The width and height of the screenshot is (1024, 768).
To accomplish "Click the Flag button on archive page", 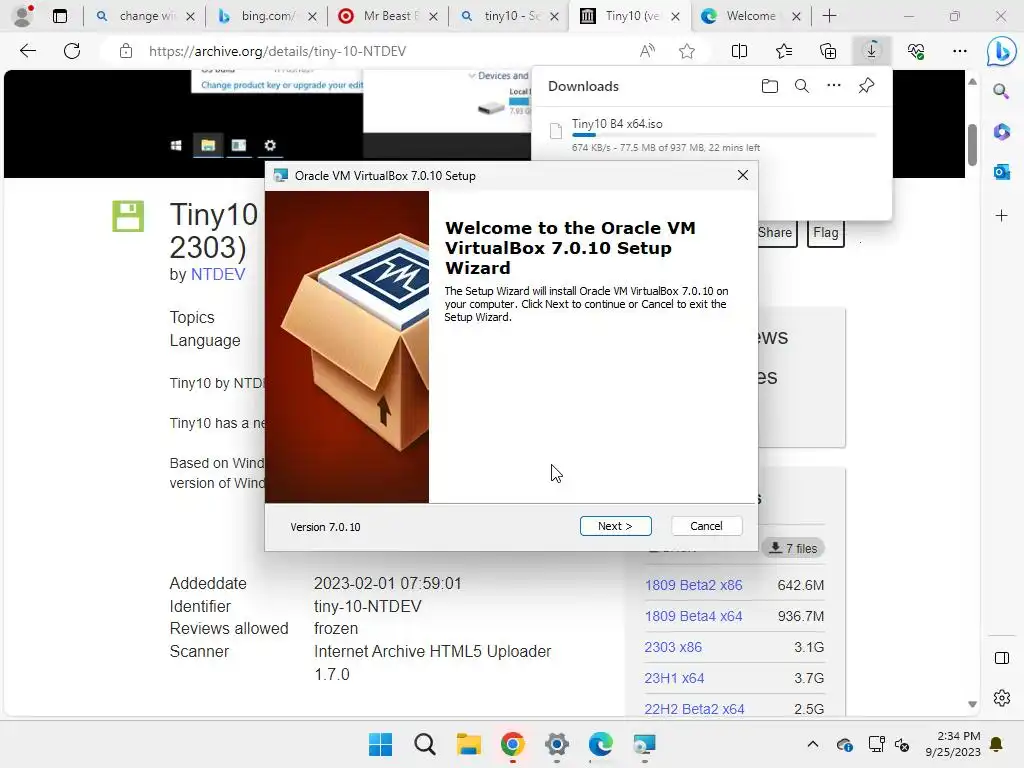I will [825, 232].
